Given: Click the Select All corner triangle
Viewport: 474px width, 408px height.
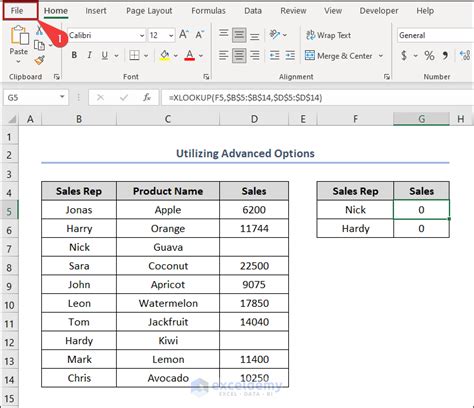Looking at the screenshot, I should click(11, 119).
